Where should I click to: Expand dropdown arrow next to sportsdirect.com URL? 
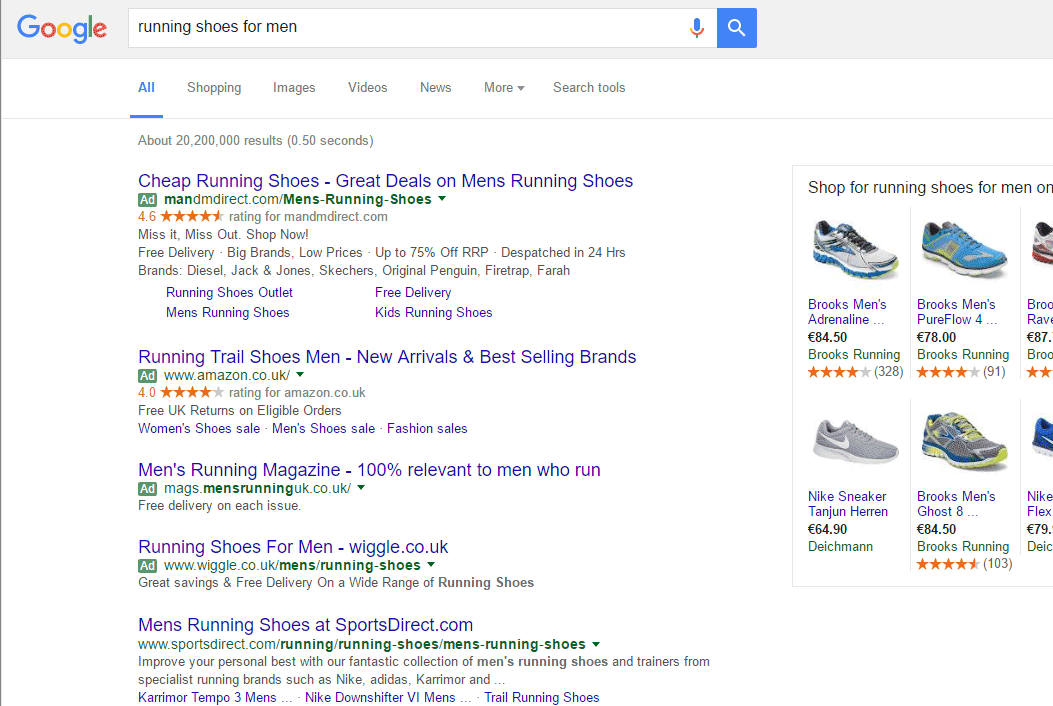click(x=596, y=644)
